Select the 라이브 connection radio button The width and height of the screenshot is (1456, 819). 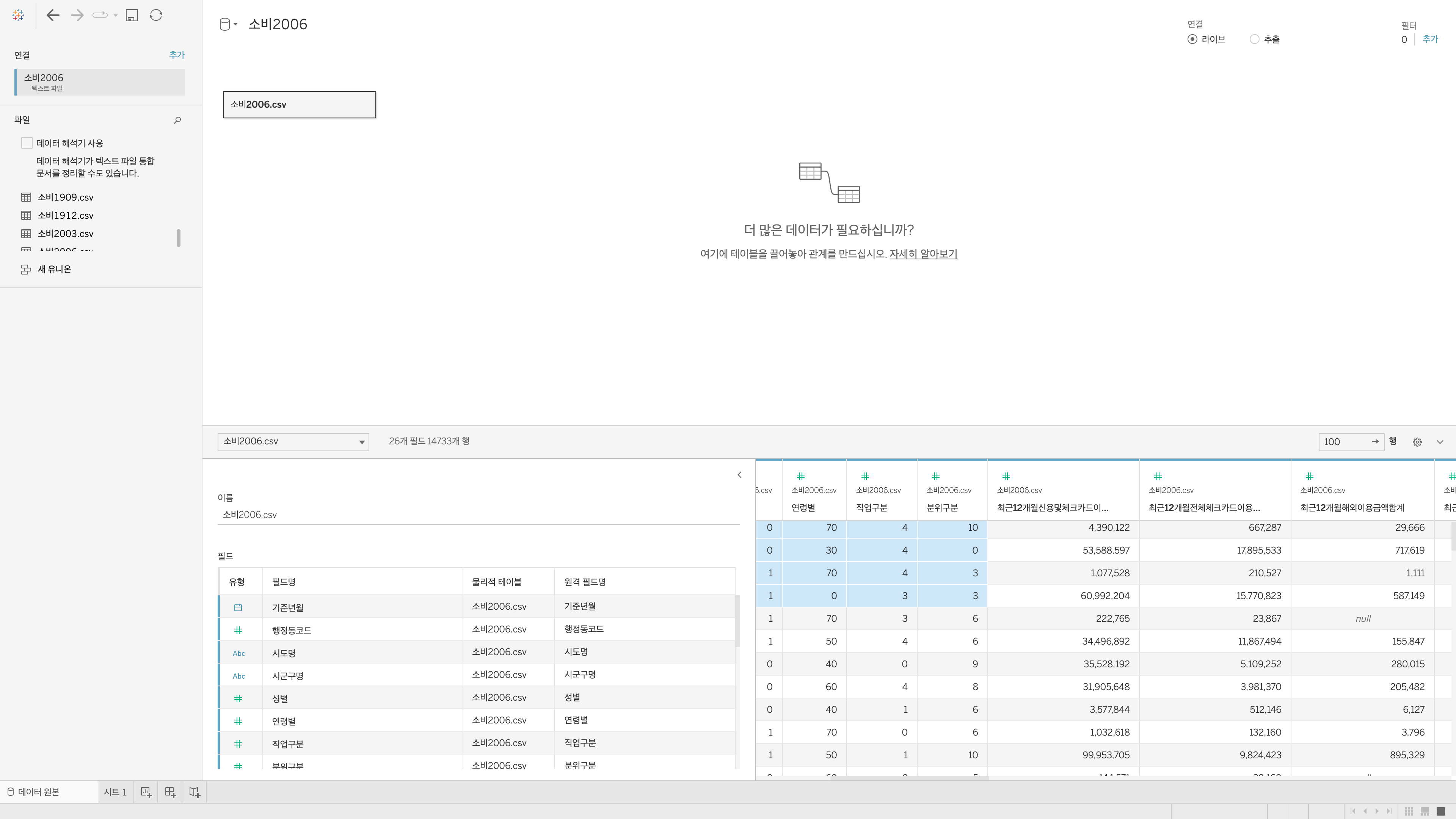1192,39
